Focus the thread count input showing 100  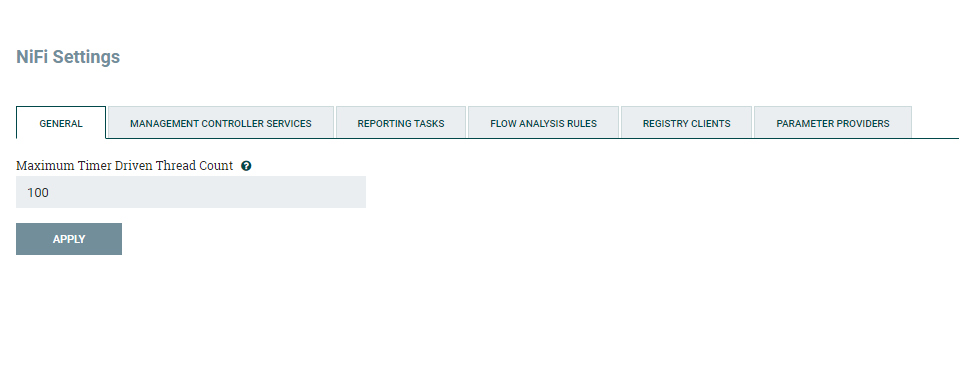tap(191, 192)
